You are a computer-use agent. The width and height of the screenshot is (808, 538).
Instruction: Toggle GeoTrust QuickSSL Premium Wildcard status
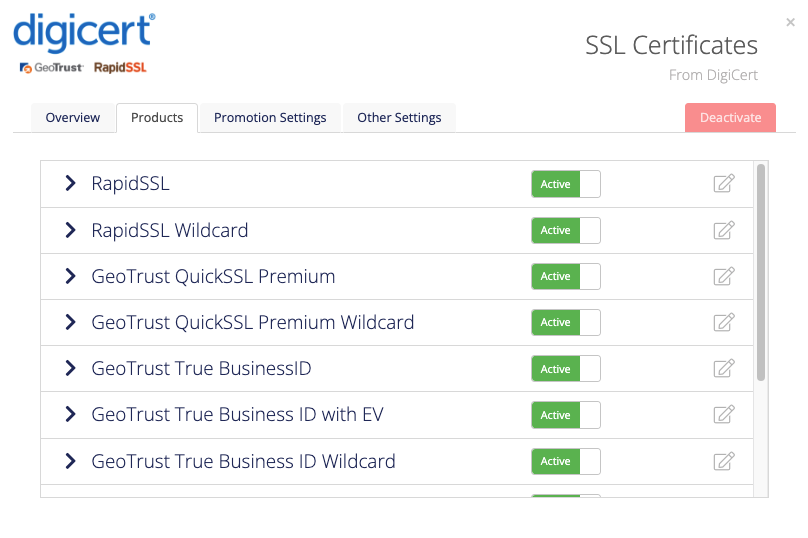click(x=566, y=323)
